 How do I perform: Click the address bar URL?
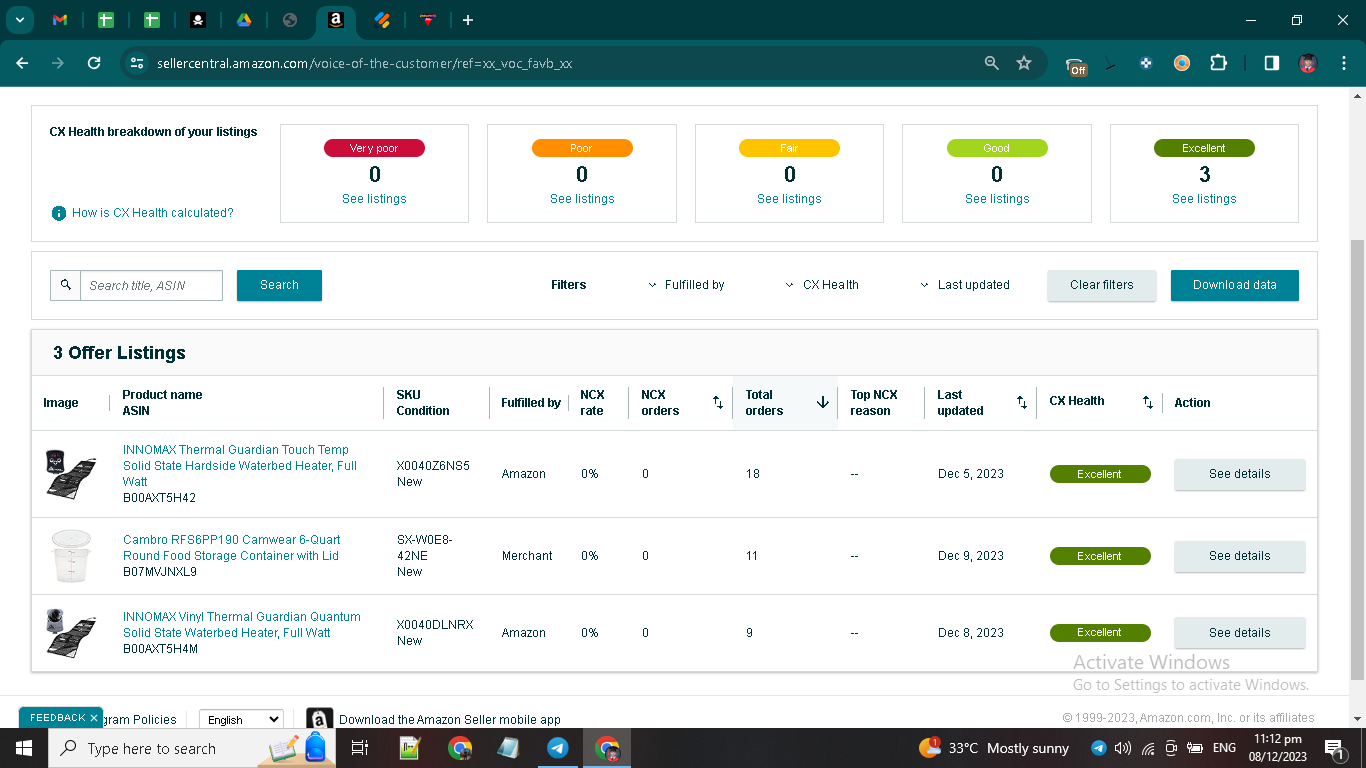pos(365,63)
